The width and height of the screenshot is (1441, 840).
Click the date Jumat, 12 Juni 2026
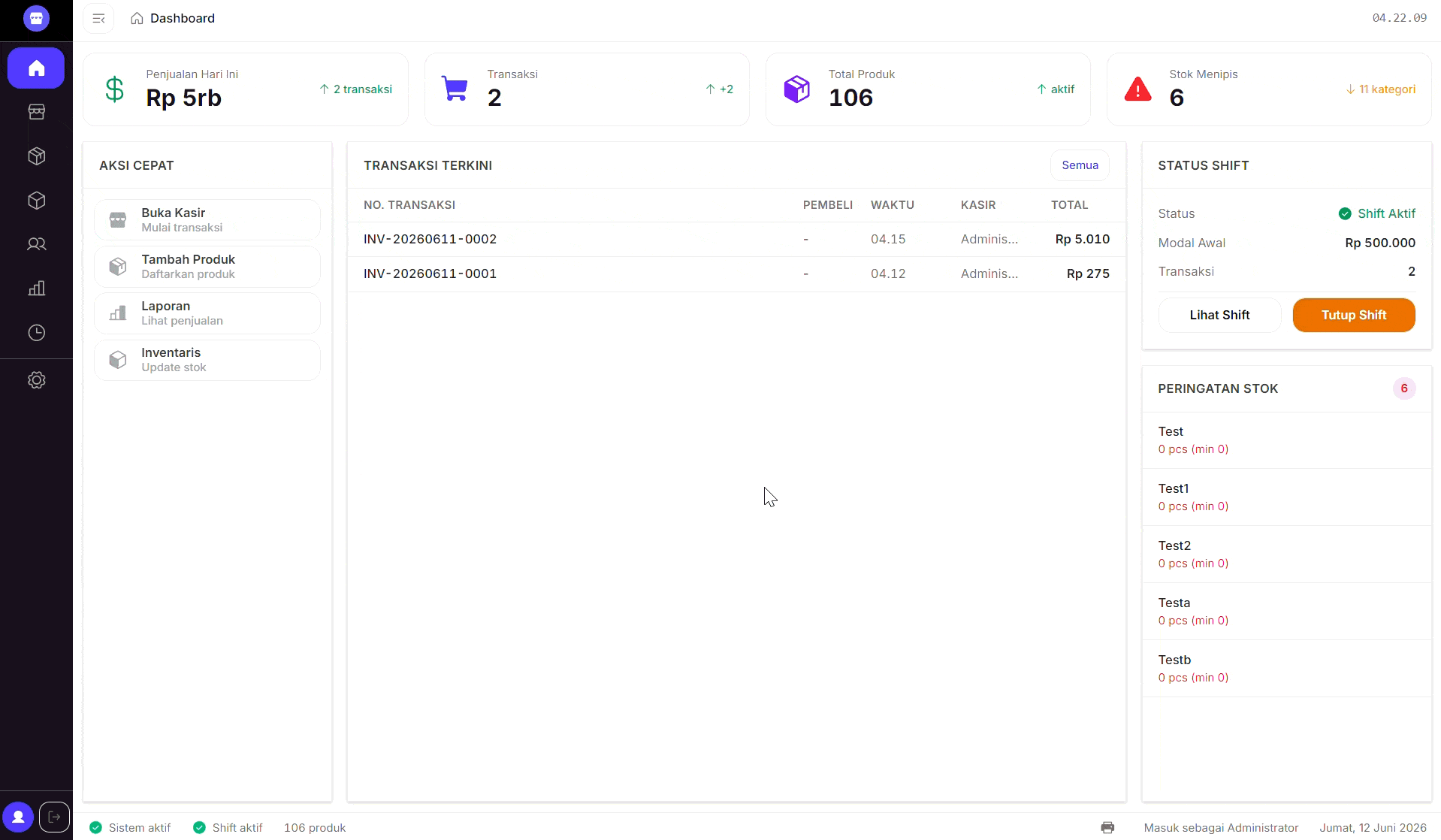[x=1373, y=827]
